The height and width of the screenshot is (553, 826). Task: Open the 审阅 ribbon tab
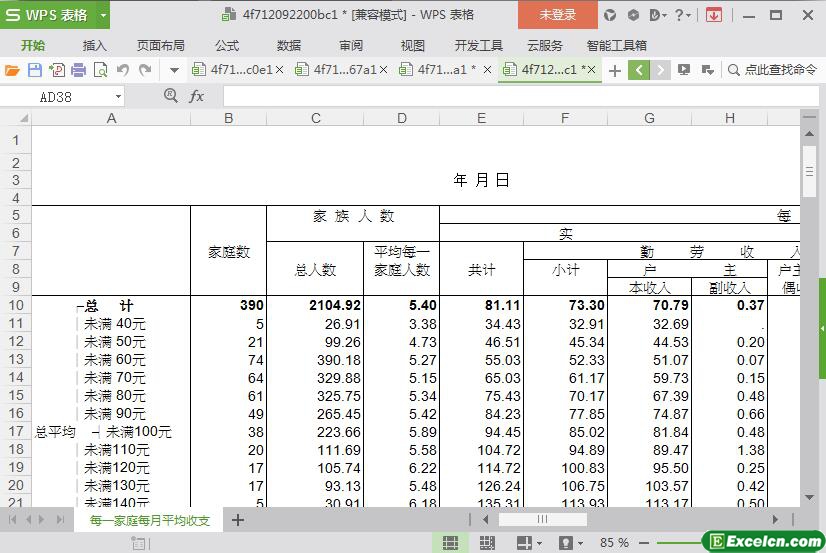coord(351,46)
